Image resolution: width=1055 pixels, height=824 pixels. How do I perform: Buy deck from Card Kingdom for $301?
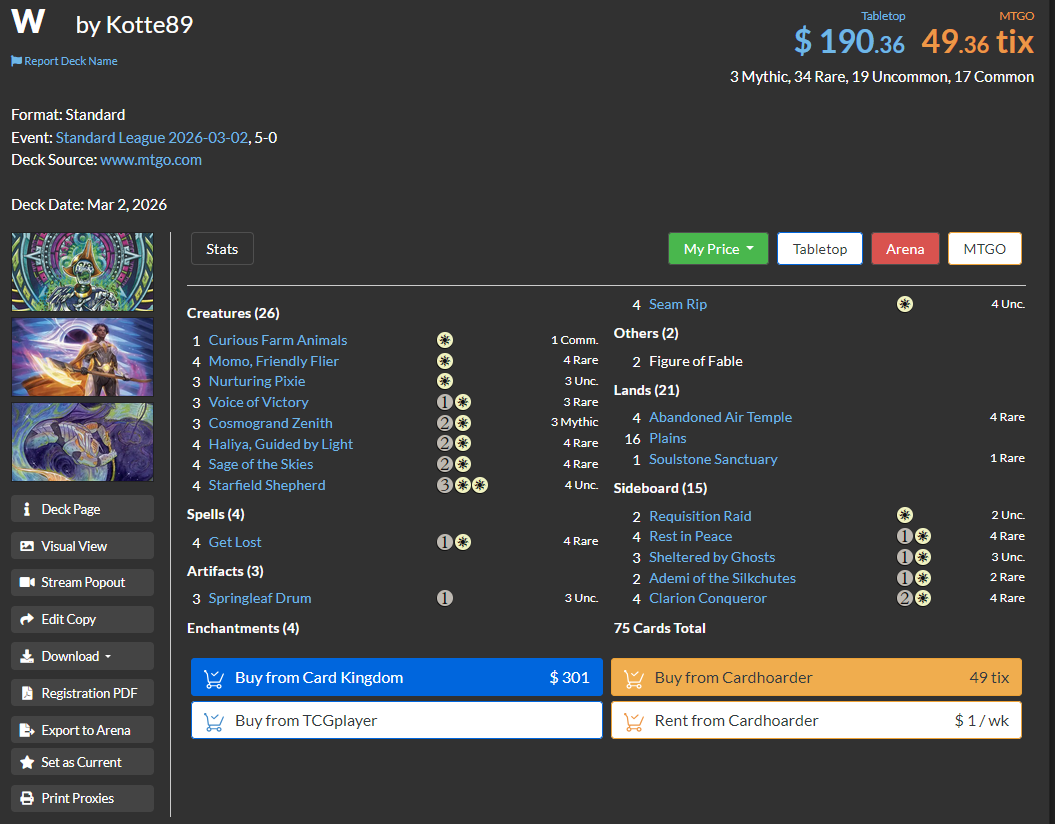tap(397, 677)
